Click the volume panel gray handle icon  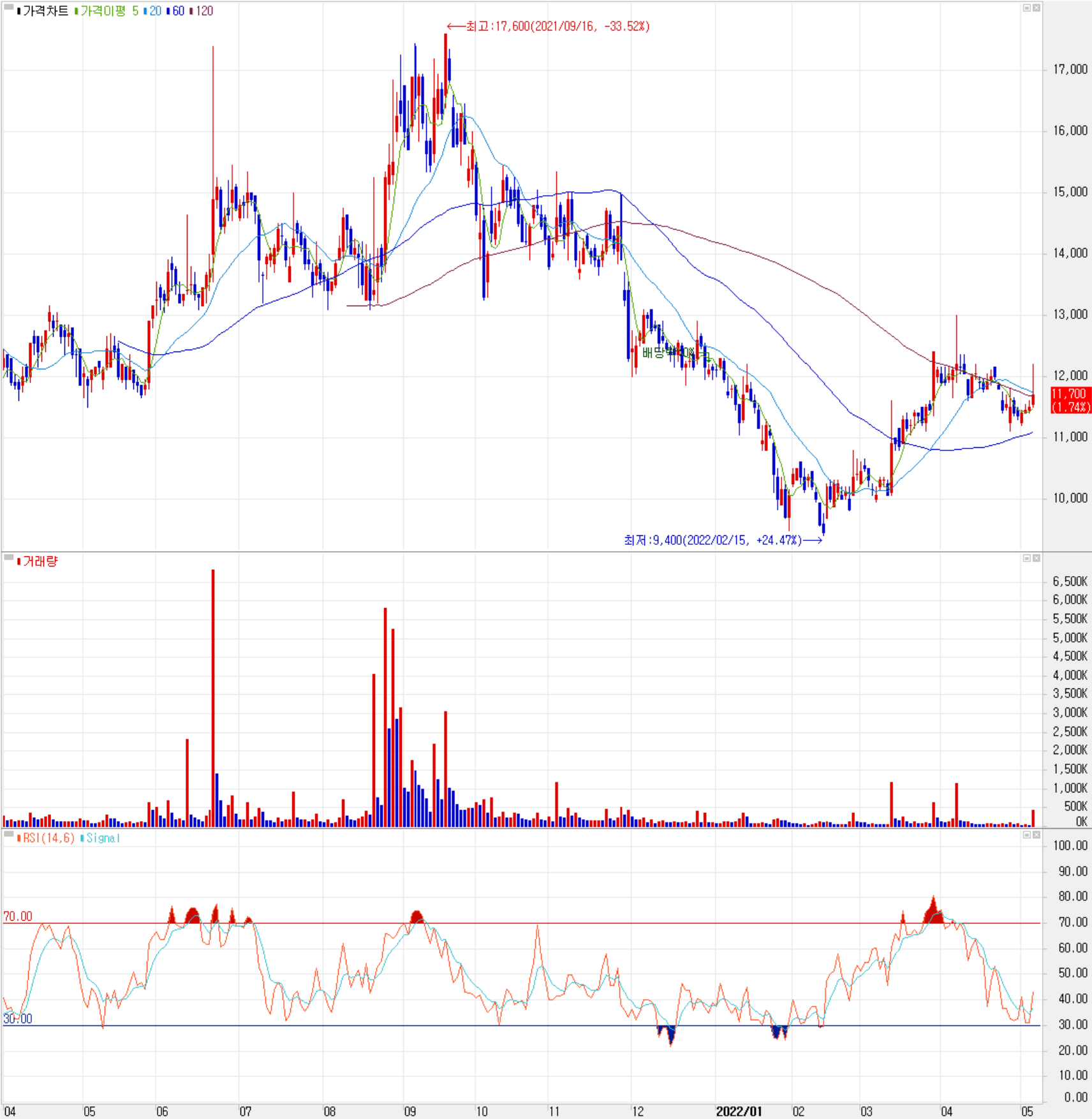[x=9, y=558]
